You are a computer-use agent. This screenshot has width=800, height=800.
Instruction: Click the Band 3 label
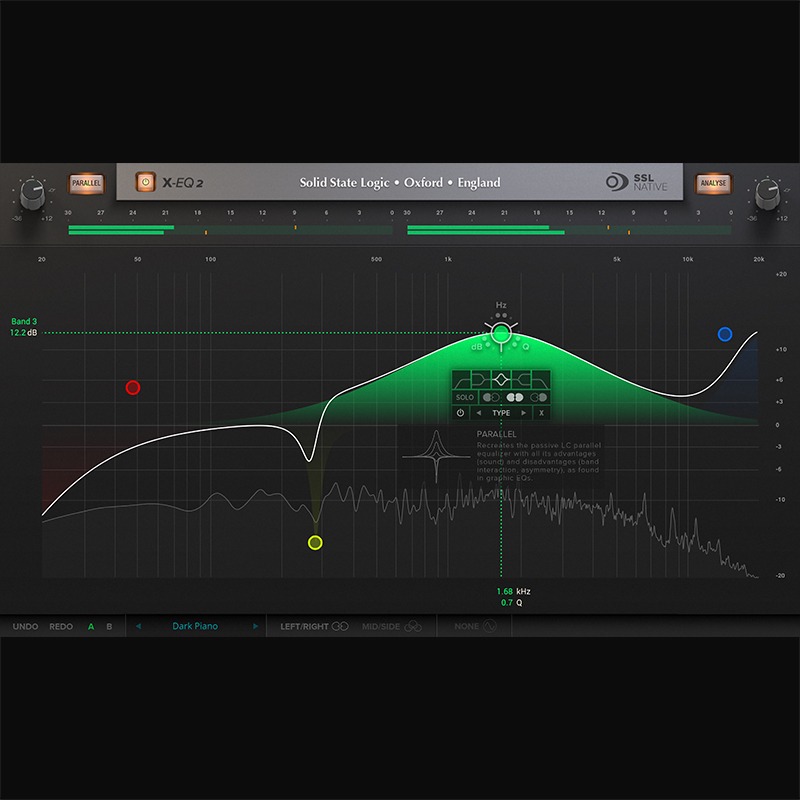click(x=24, y=321)
